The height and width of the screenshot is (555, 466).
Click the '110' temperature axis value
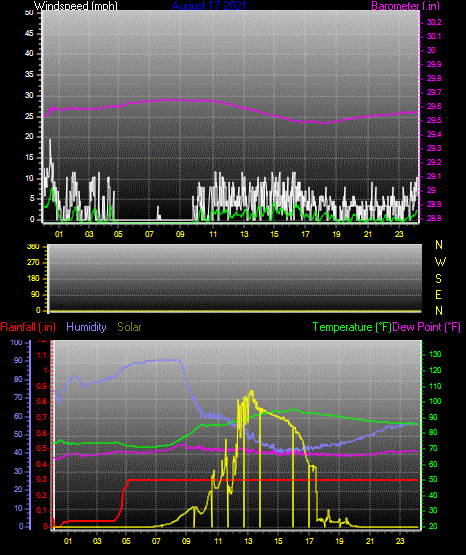click(435, 386)
